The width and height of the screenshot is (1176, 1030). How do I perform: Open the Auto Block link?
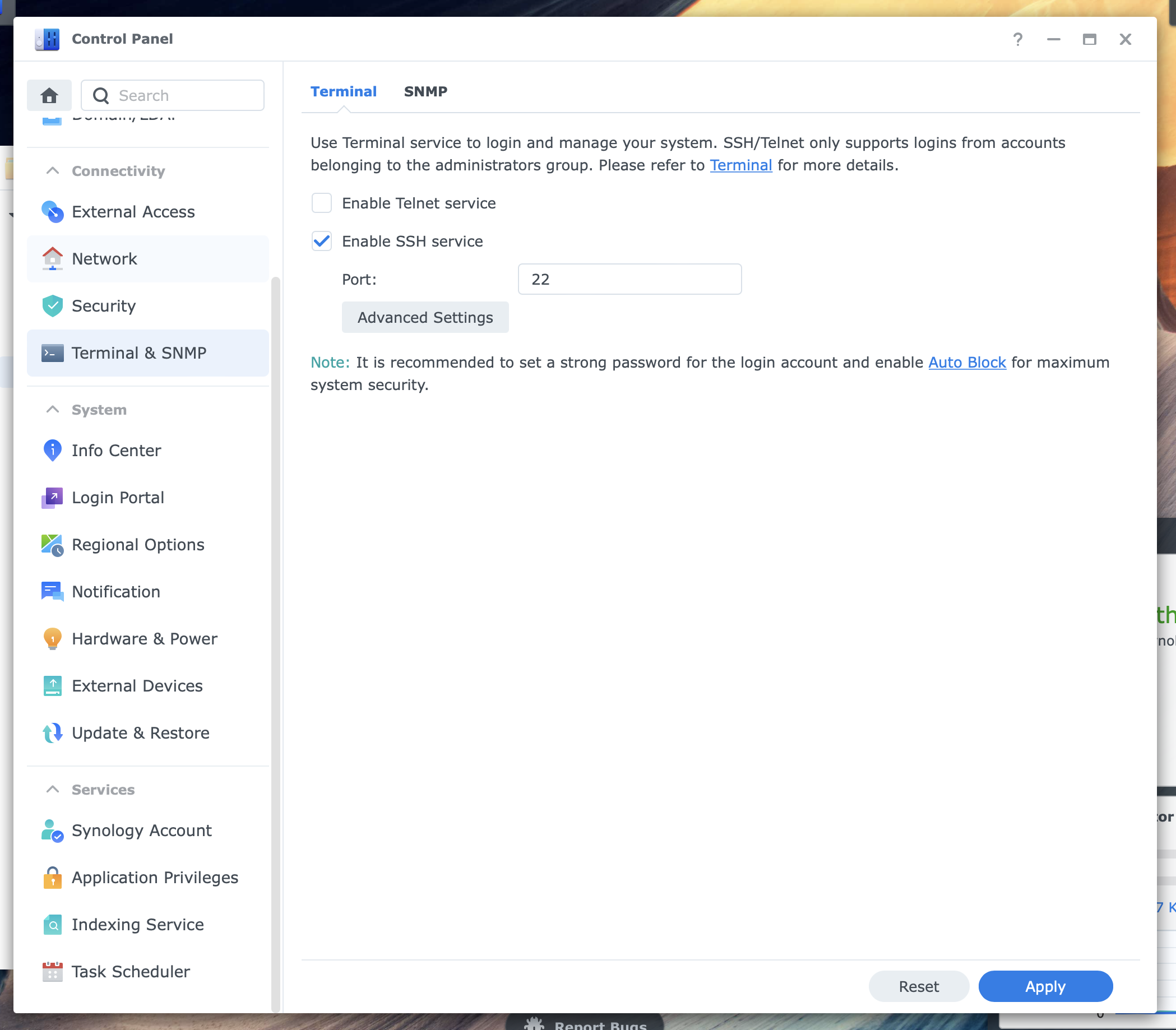coord(967,363)
